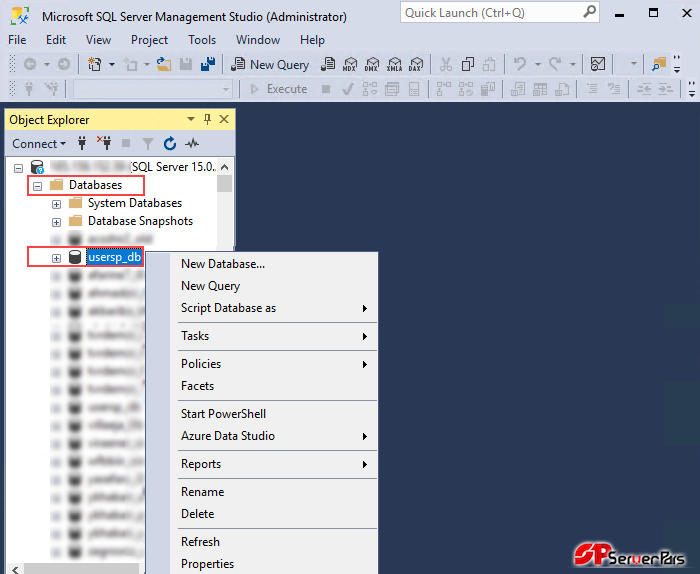Click the Save All toolbar icon

point(208,65)
